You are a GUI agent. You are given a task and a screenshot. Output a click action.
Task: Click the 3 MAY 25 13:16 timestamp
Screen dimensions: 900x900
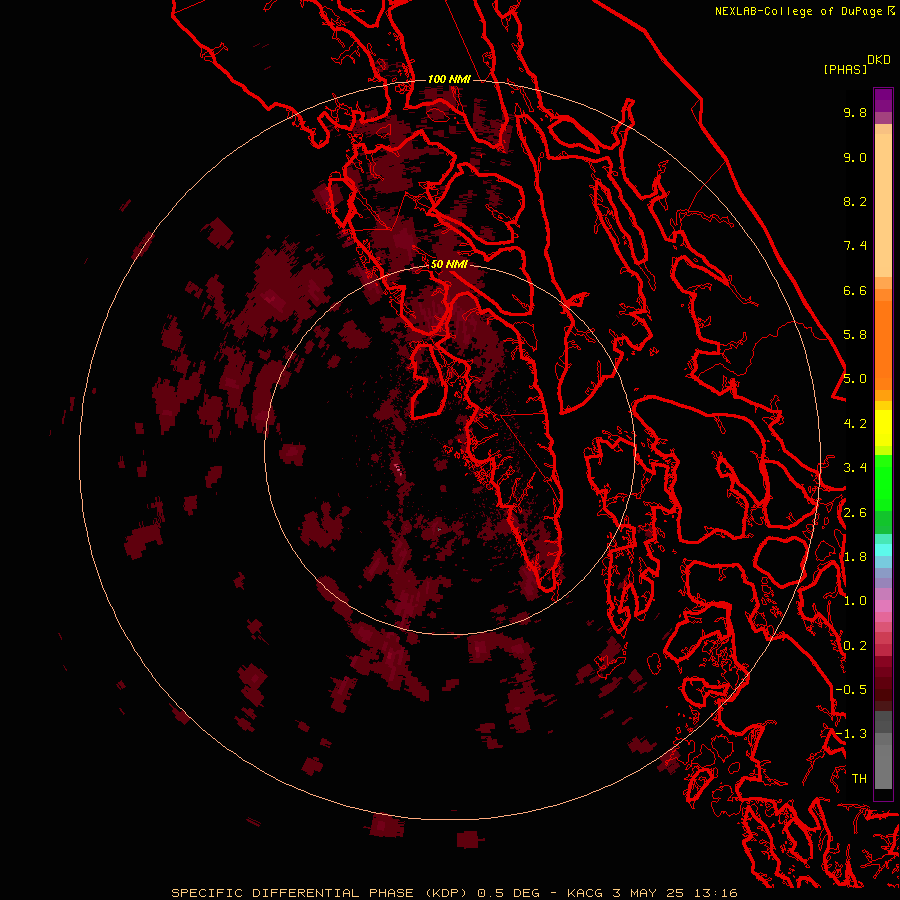click(674, 893)
